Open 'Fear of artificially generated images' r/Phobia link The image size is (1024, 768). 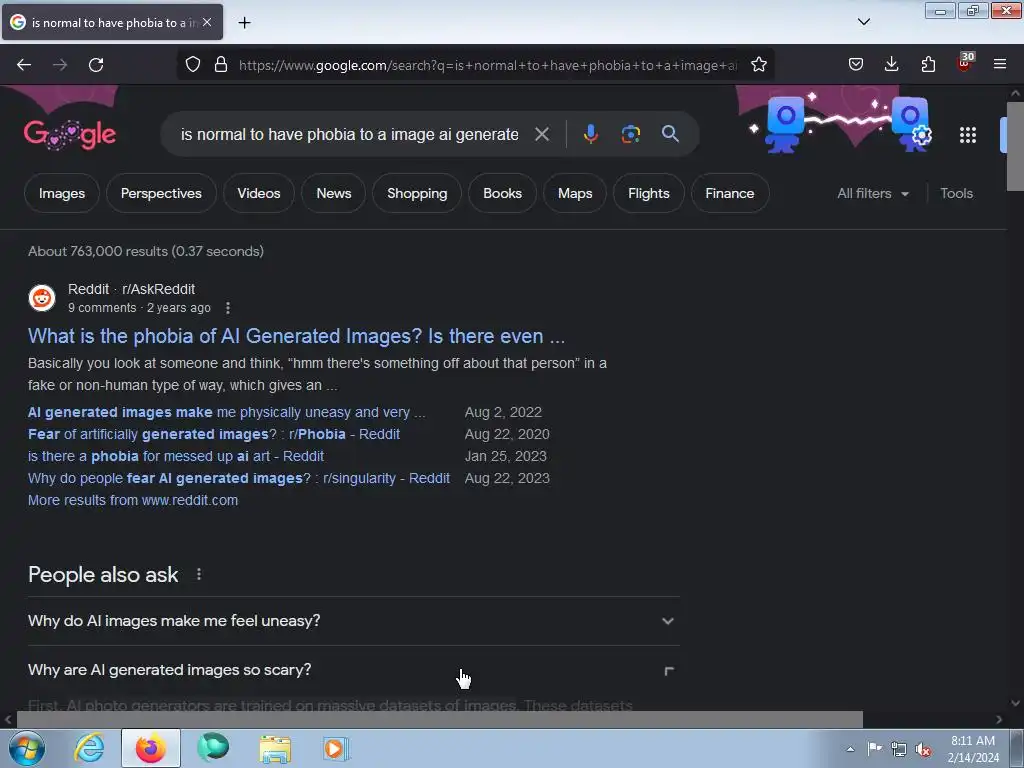214,434
